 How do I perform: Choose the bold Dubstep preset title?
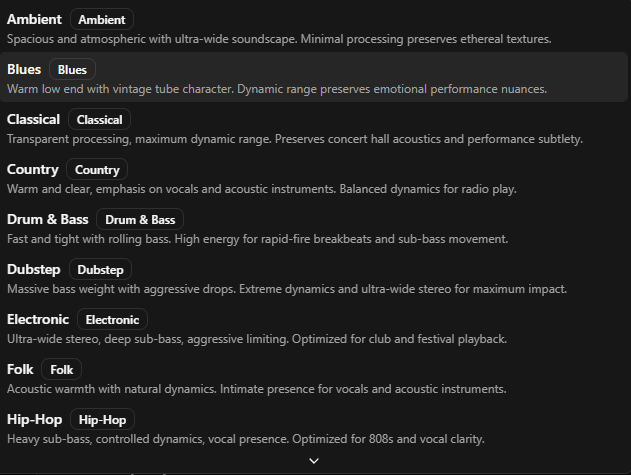click(x=34, y=270)
